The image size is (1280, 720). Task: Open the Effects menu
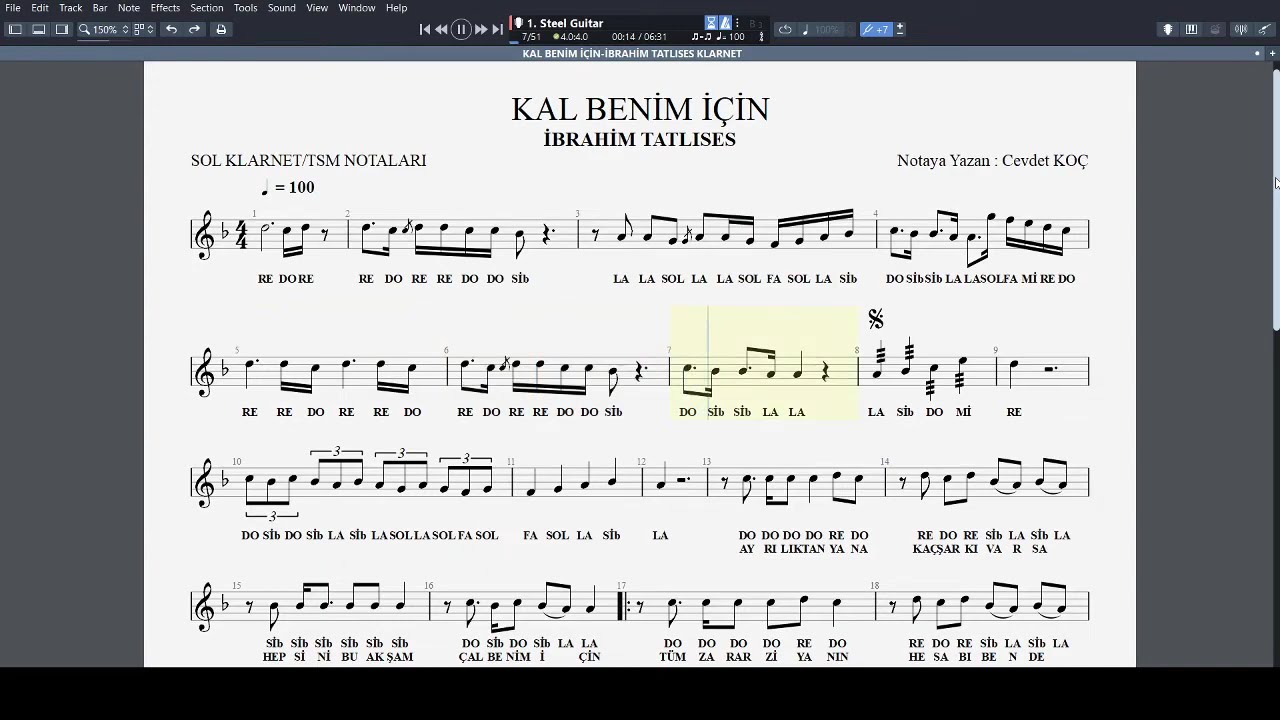pyautogui.click(x=165, y=7)
